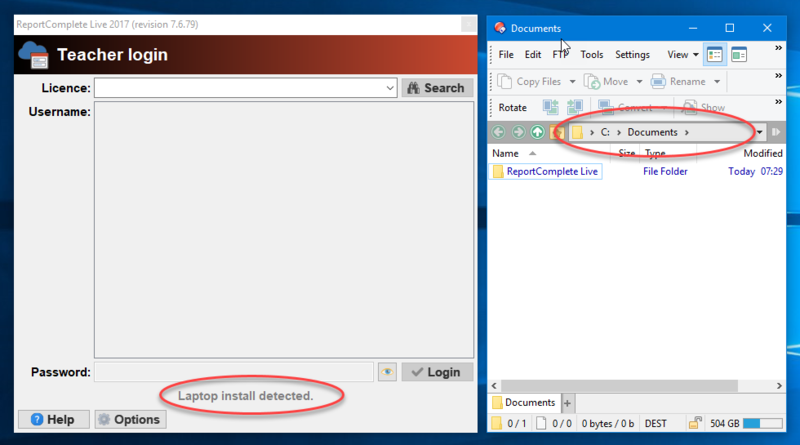
Task: Click inside the Licence text field
Action: click(x=239, y=88)
